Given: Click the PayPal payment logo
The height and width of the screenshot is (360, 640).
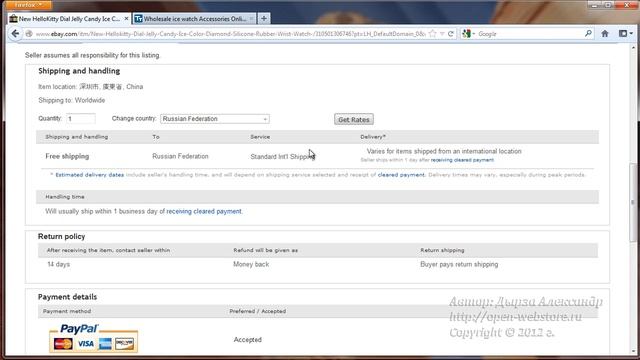Looking at the screenshot, I should [93, 338].
